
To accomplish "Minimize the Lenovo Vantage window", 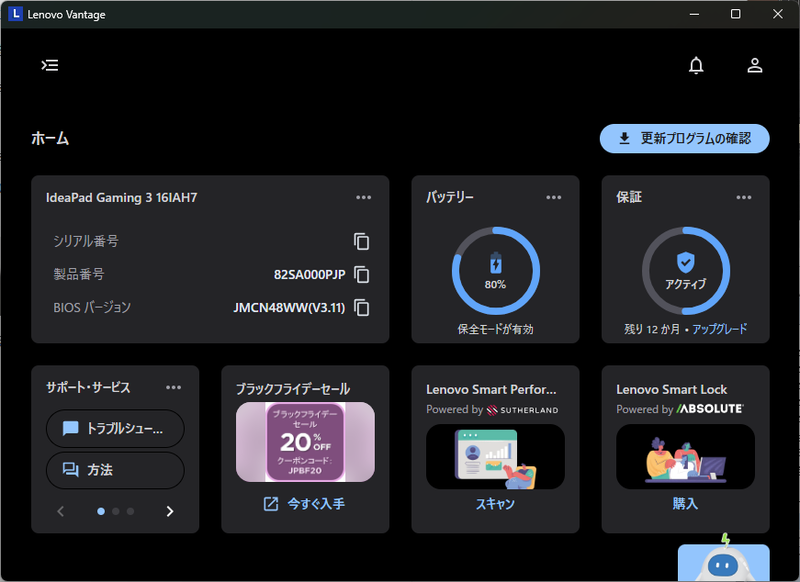I will [694, 14].
